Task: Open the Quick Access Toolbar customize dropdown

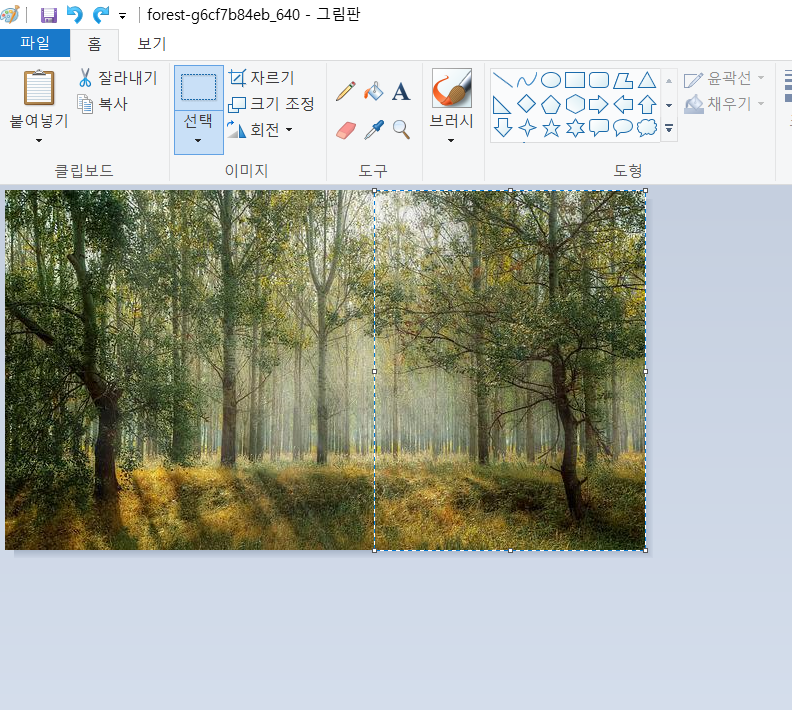Action: pyautogui.click(x=122, y=16)
